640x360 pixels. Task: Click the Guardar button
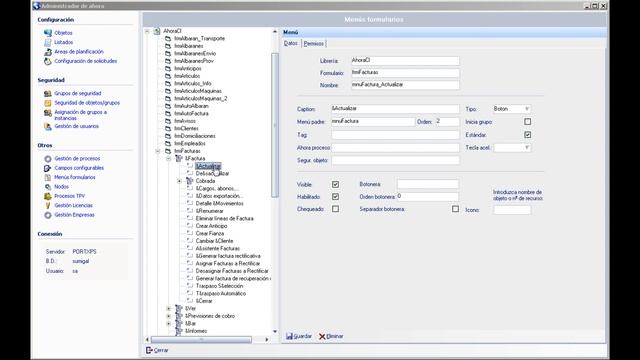tap(299, 336)
